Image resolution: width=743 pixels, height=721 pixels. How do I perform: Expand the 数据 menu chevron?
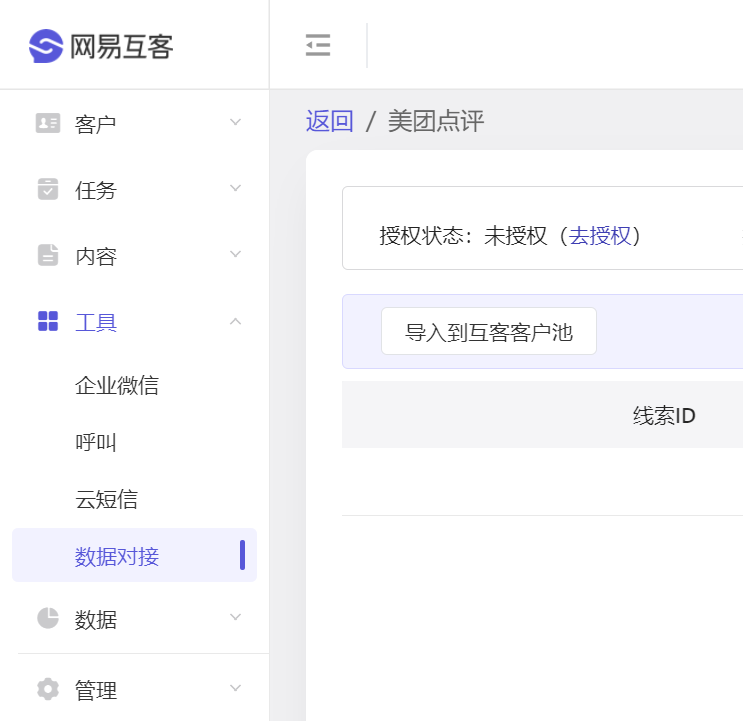point(236,617)
